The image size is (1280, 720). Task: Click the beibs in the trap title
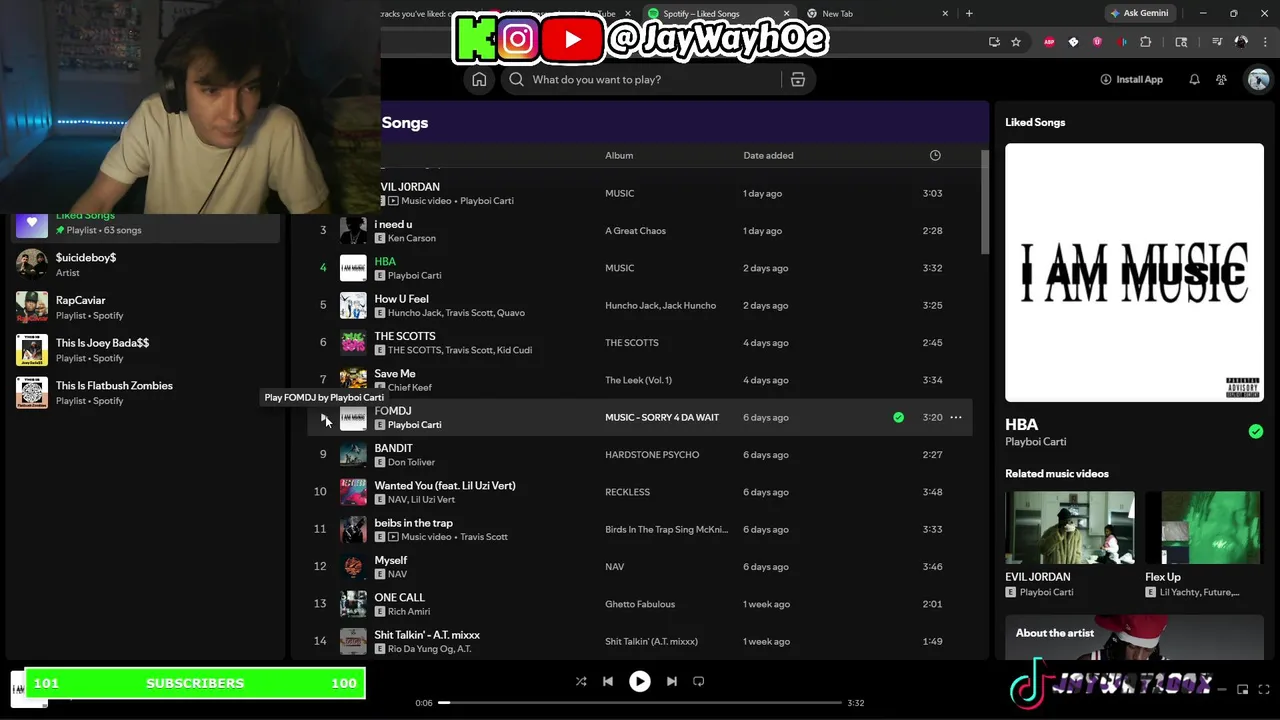point(413,523)
